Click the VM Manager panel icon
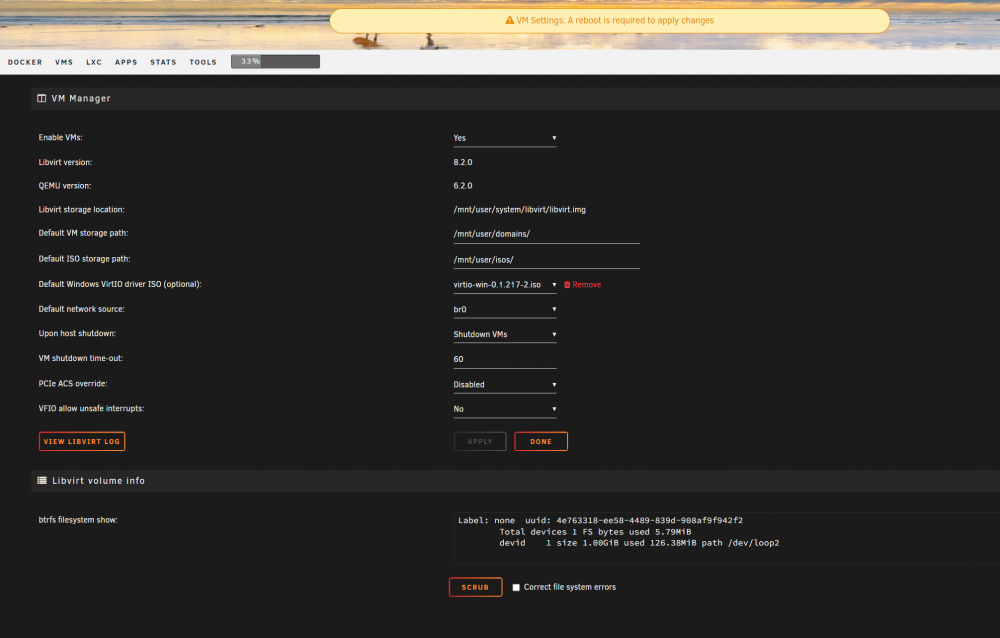1000x638 pixels. click(41, 98)
